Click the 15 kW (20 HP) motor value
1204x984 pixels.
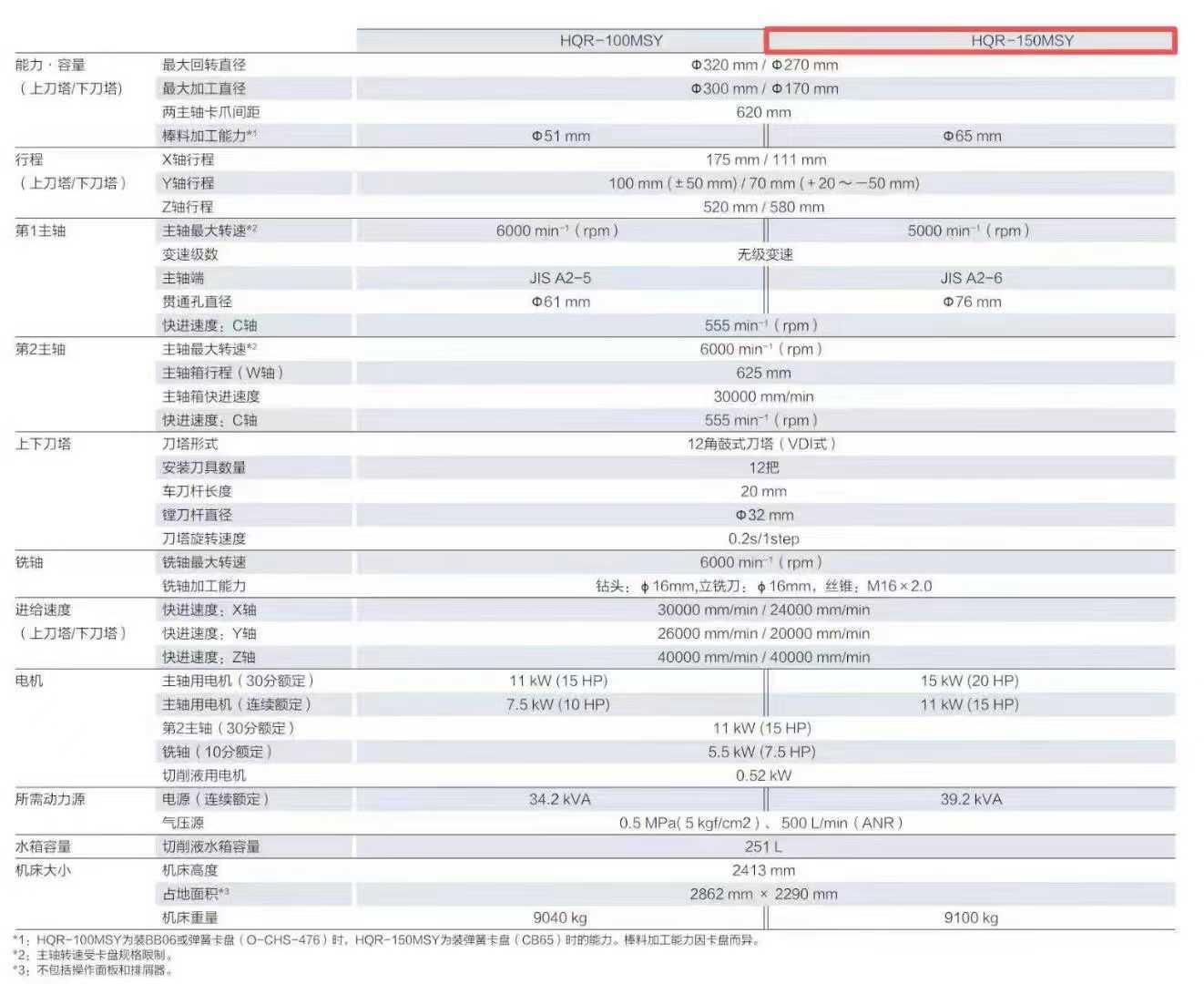[969, 681]
